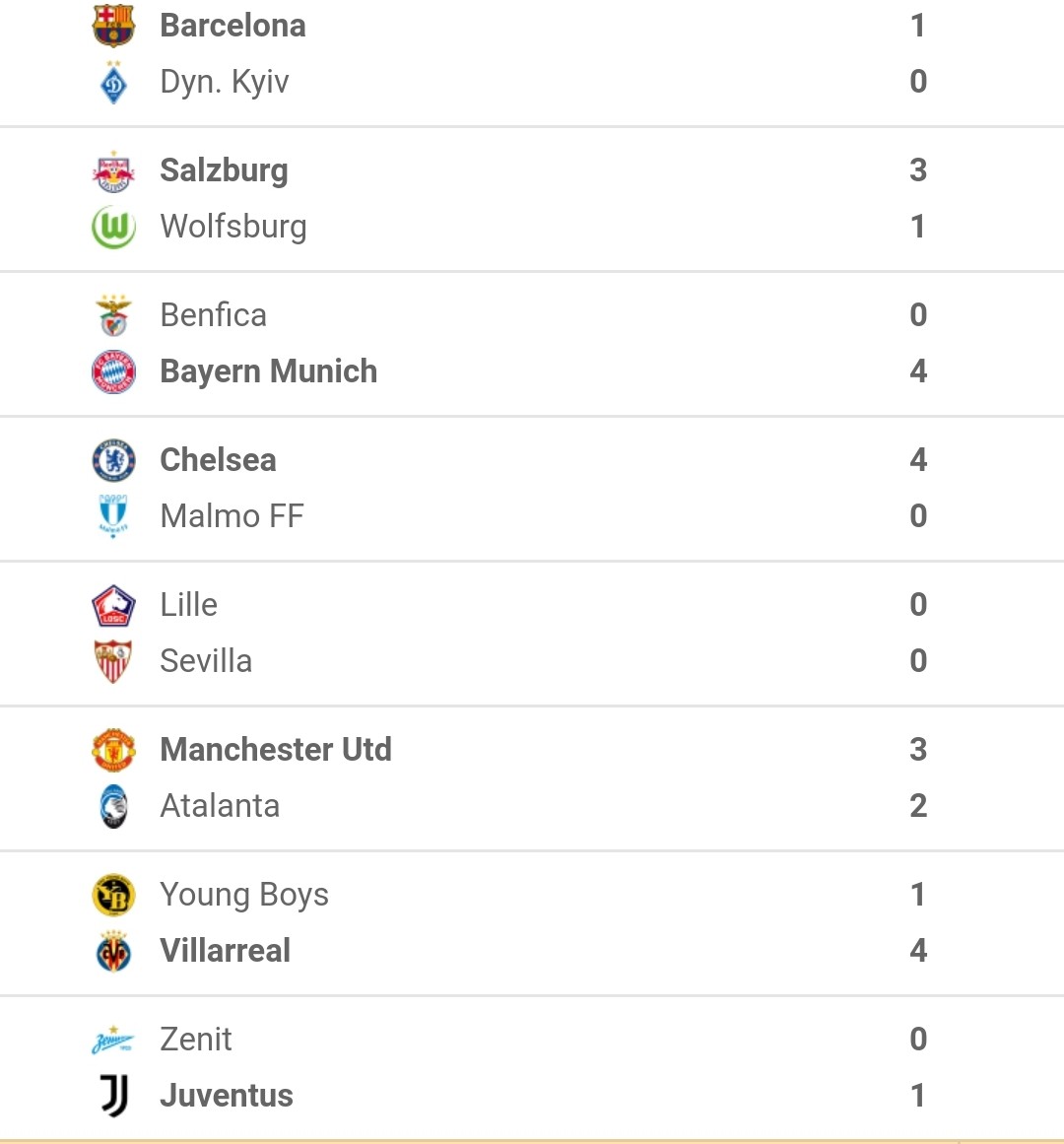
Task: Click the Manchester Utd crest
Action: click(113, 749)
